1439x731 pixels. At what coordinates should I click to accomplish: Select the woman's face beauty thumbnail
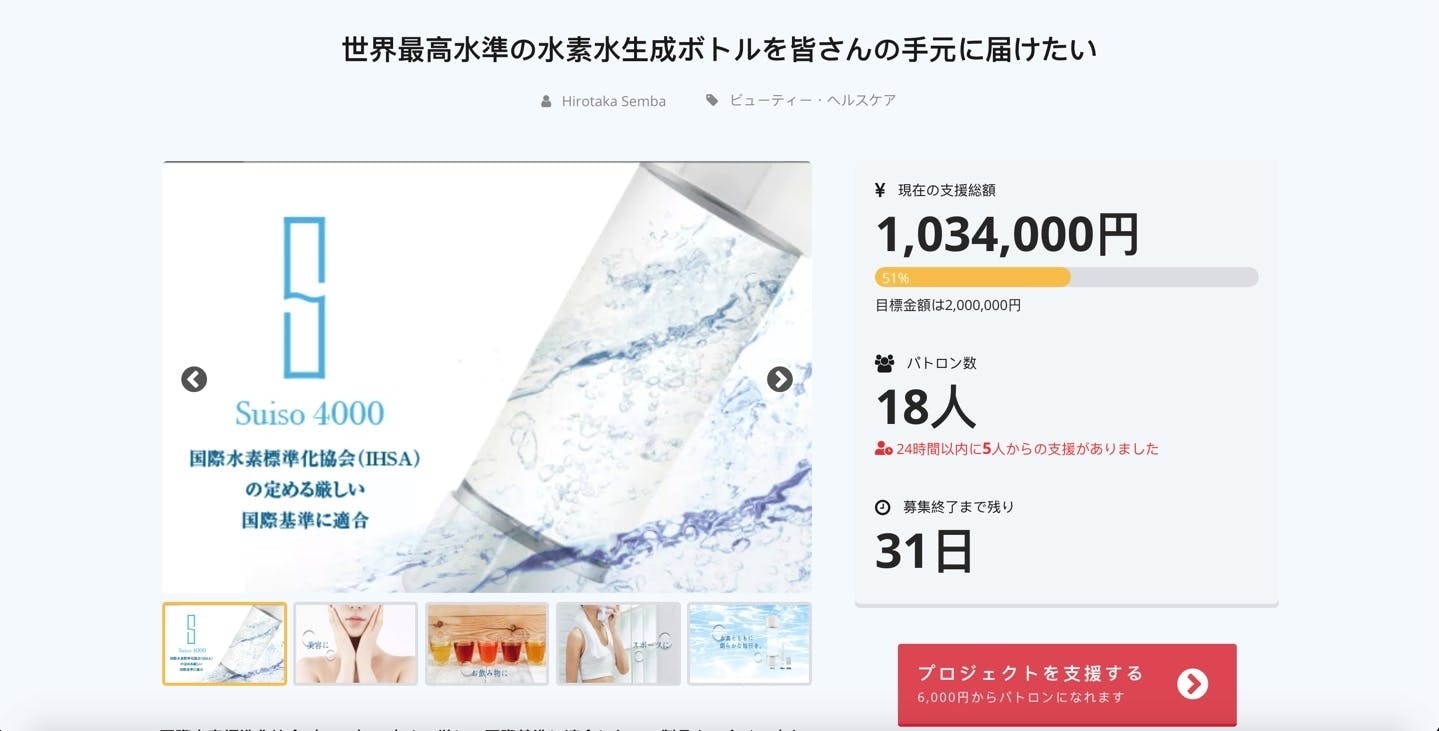point(356,644)
